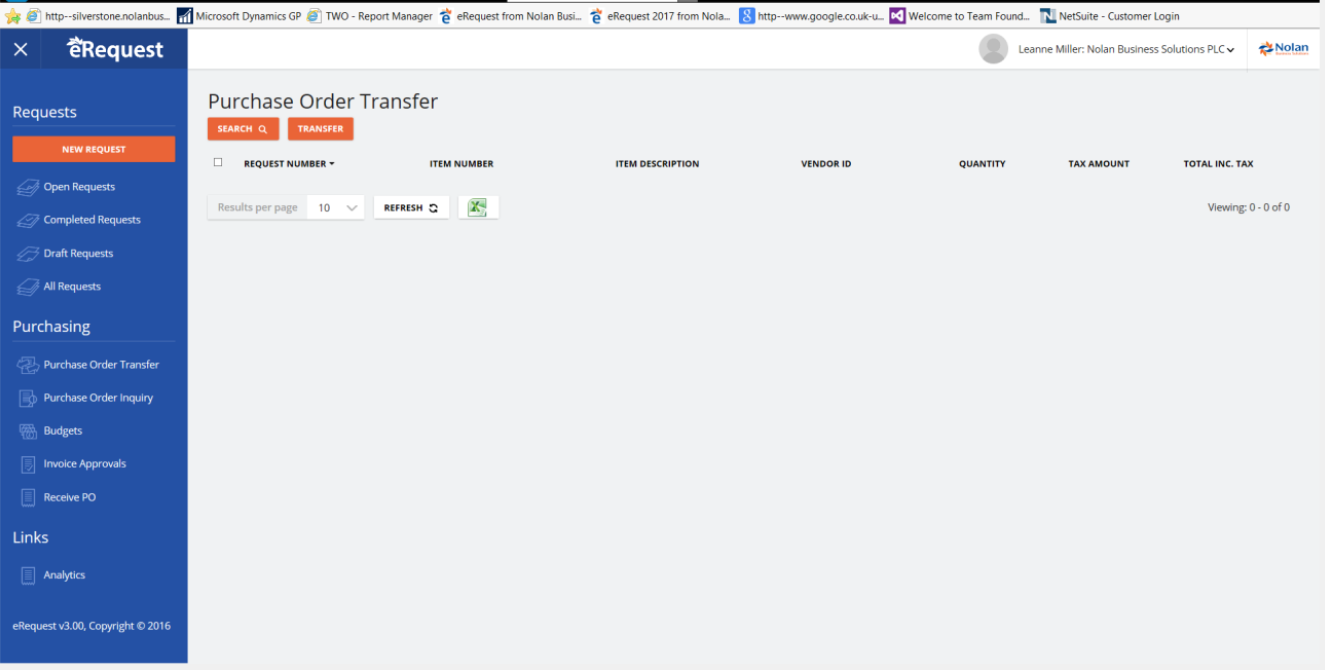The height and width of the screenshot is (670, 1325).
Task: Open Purchase Order Inquiry page
Action: coord(98,398)
